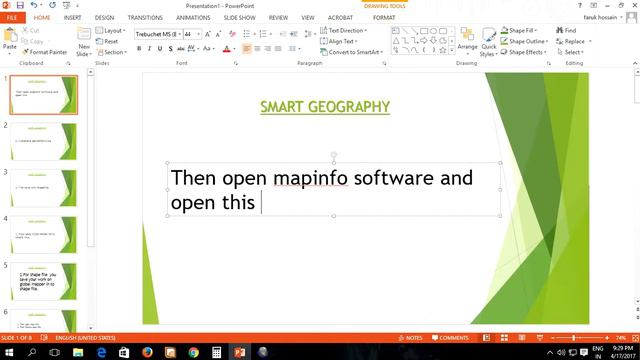
Task: Switch to Slide Sorter view icon
Action: point(504,338)
